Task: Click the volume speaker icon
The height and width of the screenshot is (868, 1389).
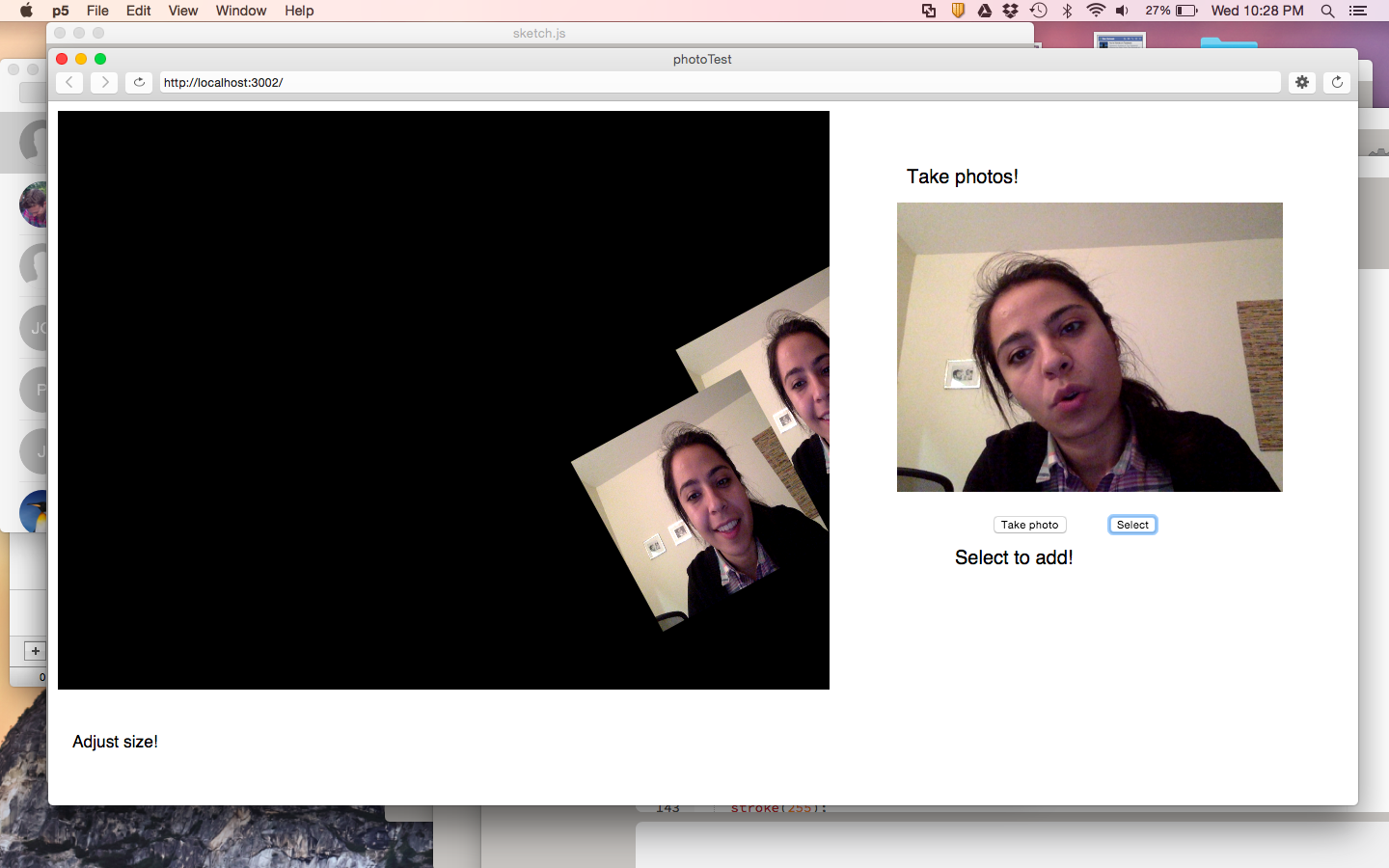Action: pyautogui.click(x=1122, y=11)
